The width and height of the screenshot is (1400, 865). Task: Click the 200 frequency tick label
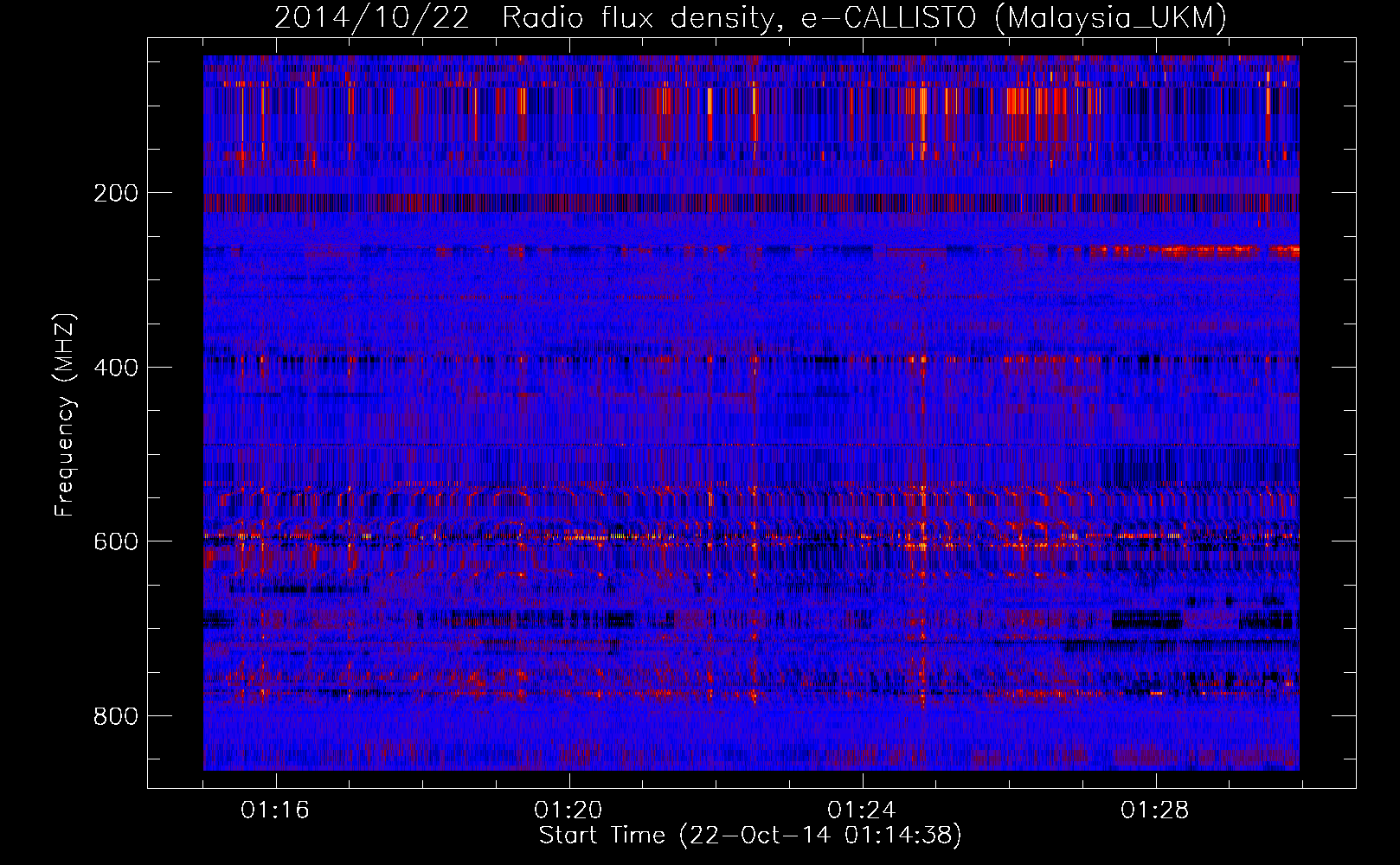115,193
